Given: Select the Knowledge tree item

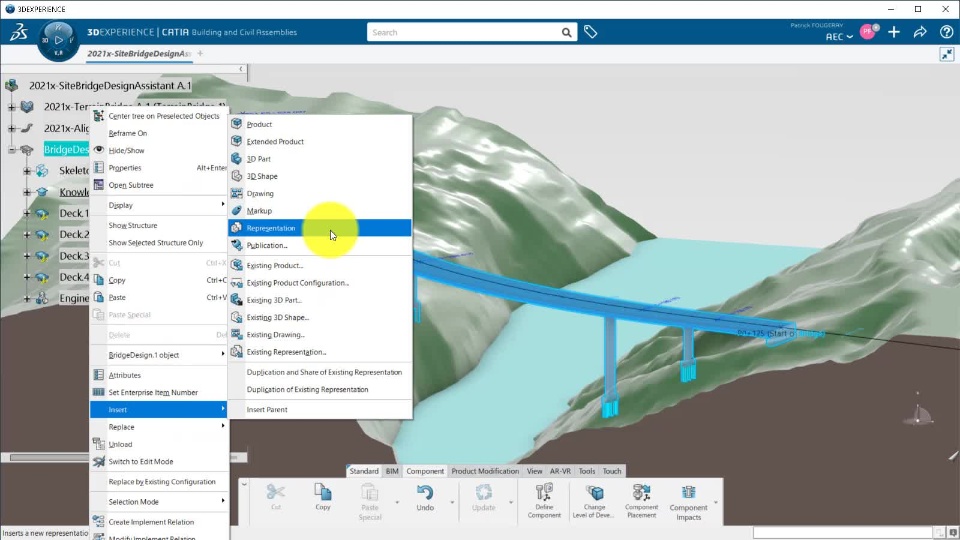Looking at the screenshot, I should coord(74,192).
